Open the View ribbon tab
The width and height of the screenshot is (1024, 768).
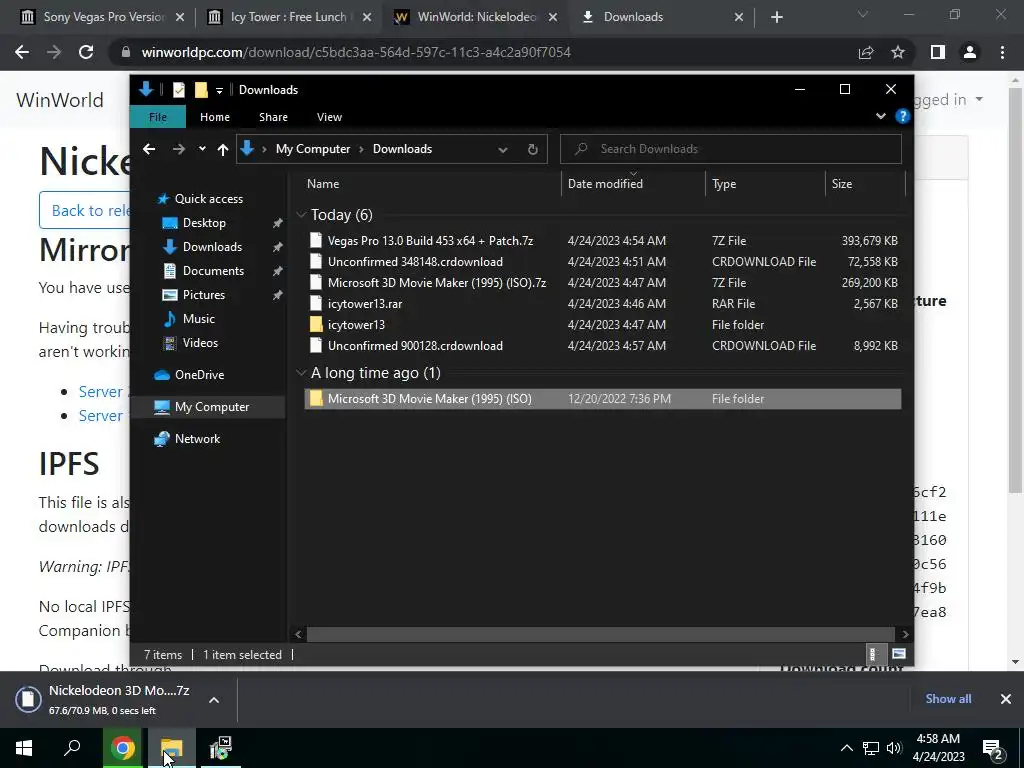coord(329,117)
